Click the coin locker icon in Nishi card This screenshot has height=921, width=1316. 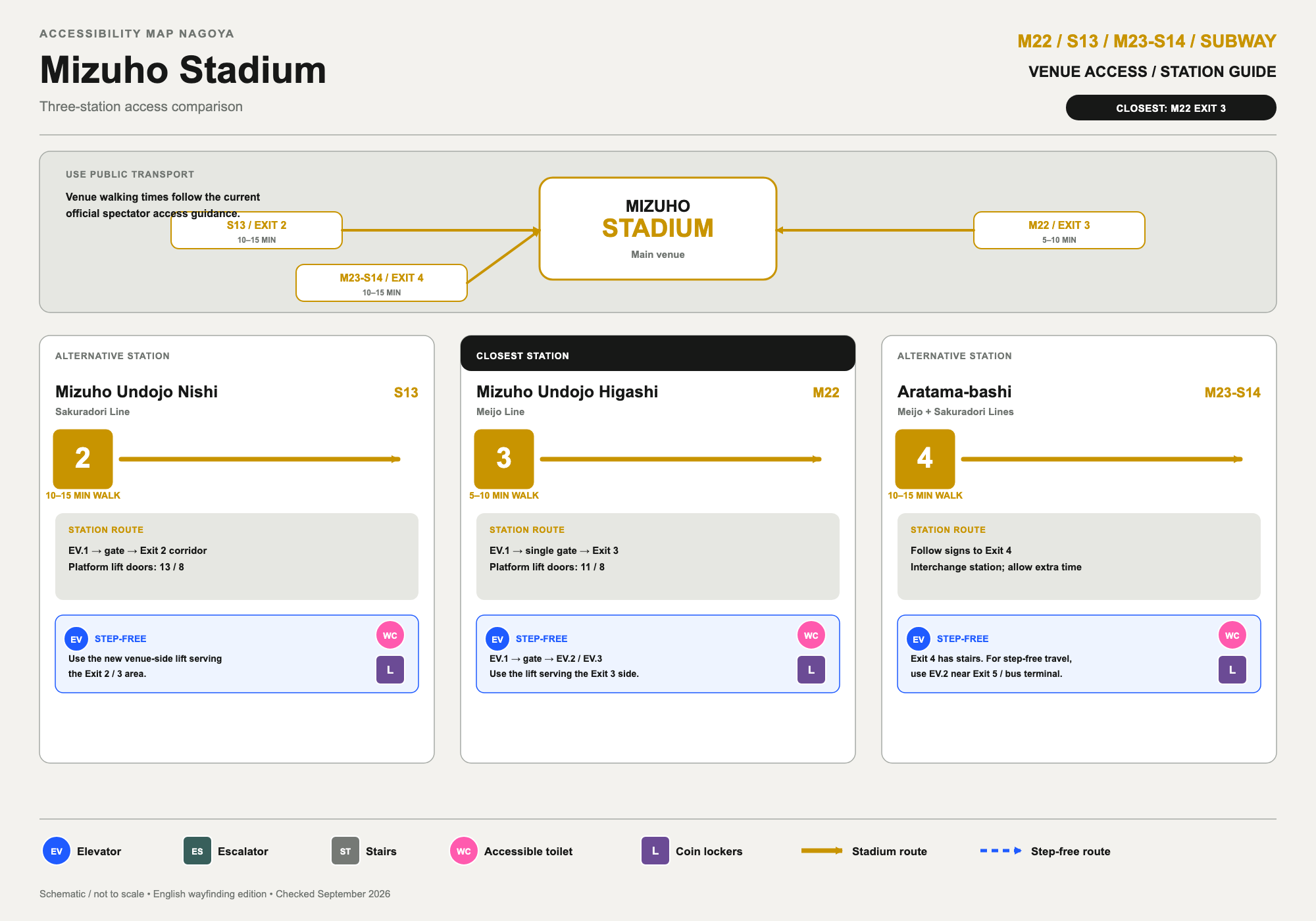[x=390, y=670]
